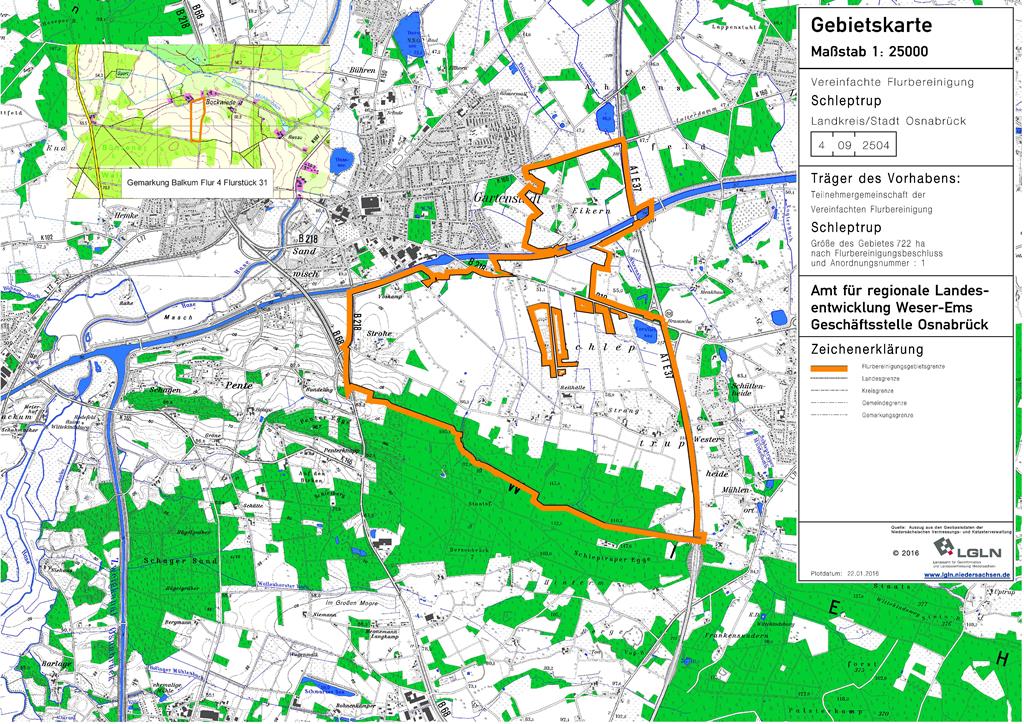Click the Zeichenerklärung legend heading
Viewport: 1024px width, 724px height.
(866, 349)
